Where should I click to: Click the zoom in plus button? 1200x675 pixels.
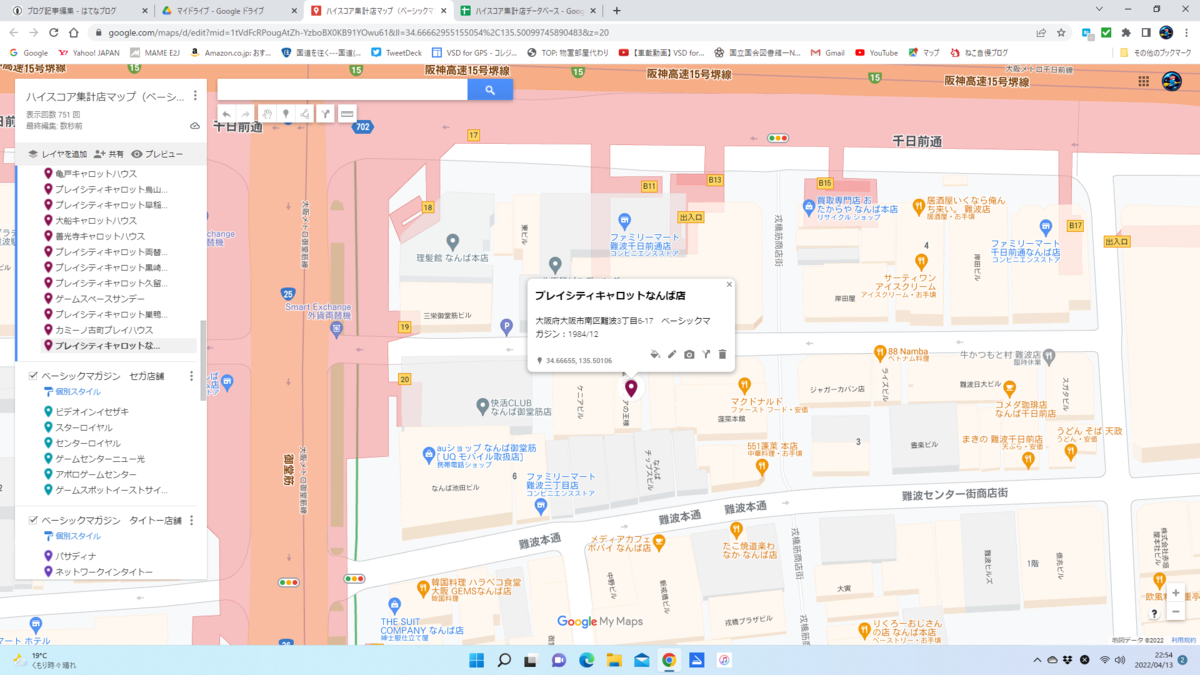point(1175,593)
